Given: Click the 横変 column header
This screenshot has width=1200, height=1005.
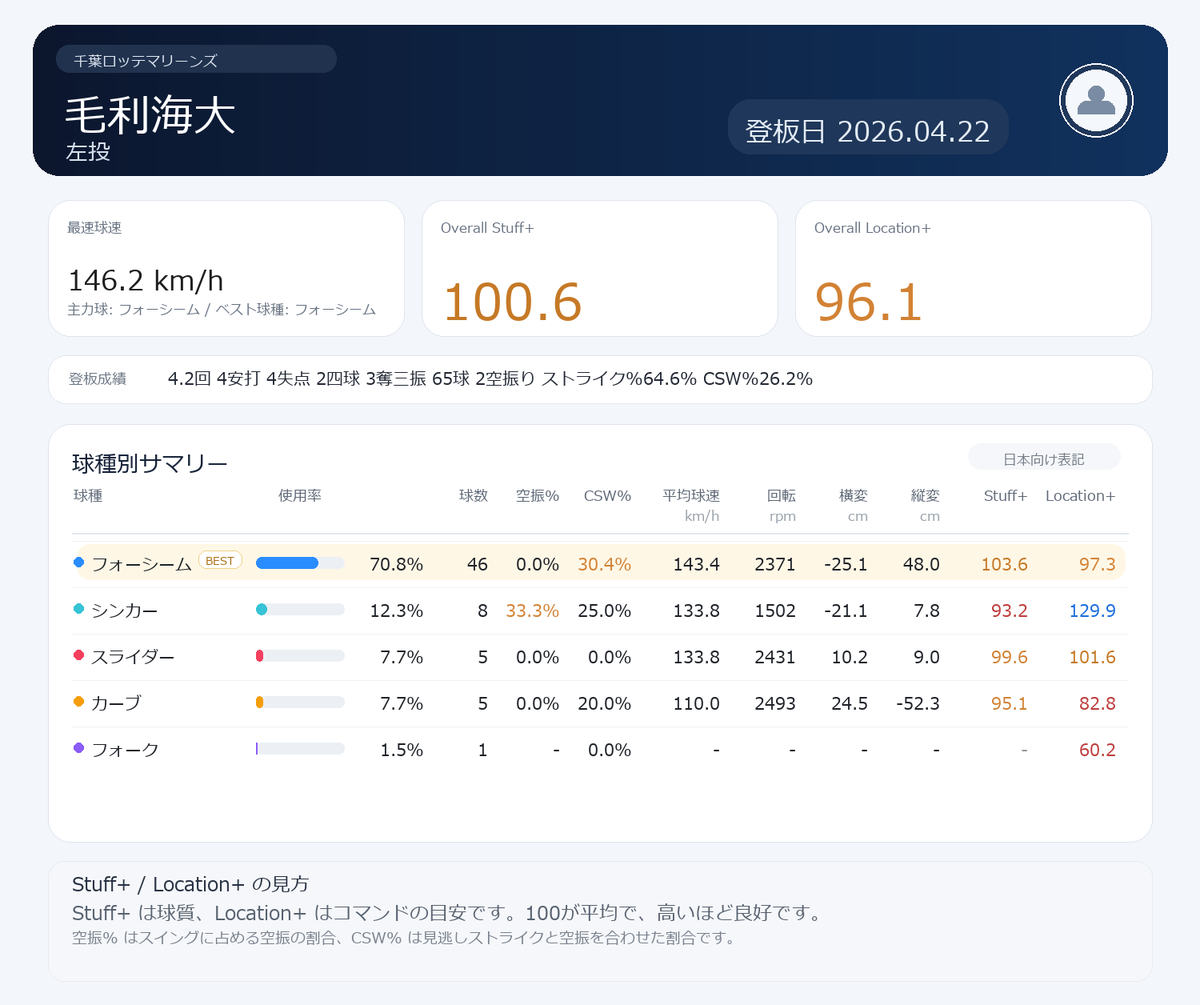Looking at the screenshot, I should 853,495.
